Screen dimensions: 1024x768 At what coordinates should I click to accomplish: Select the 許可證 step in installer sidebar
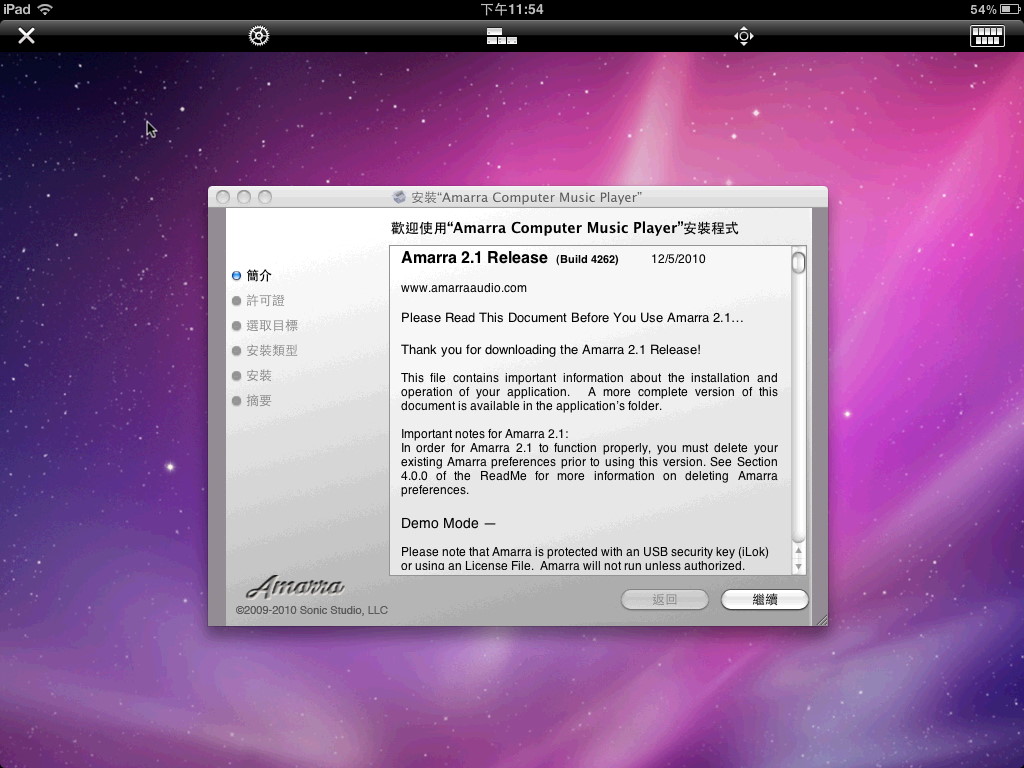pyautogui.click(x=259, y=300)
